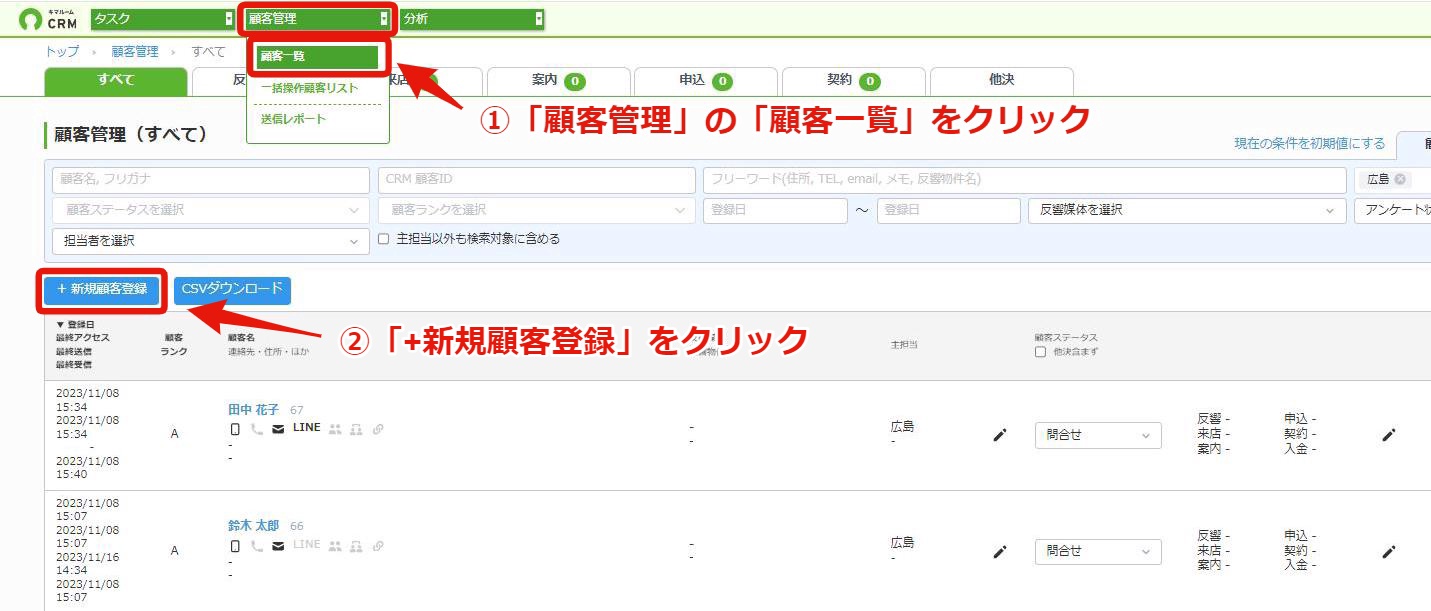Click the mobile phone icon for 田中 花子
Viewport: 1431px width, 611px height.
(x=235, y=429)
